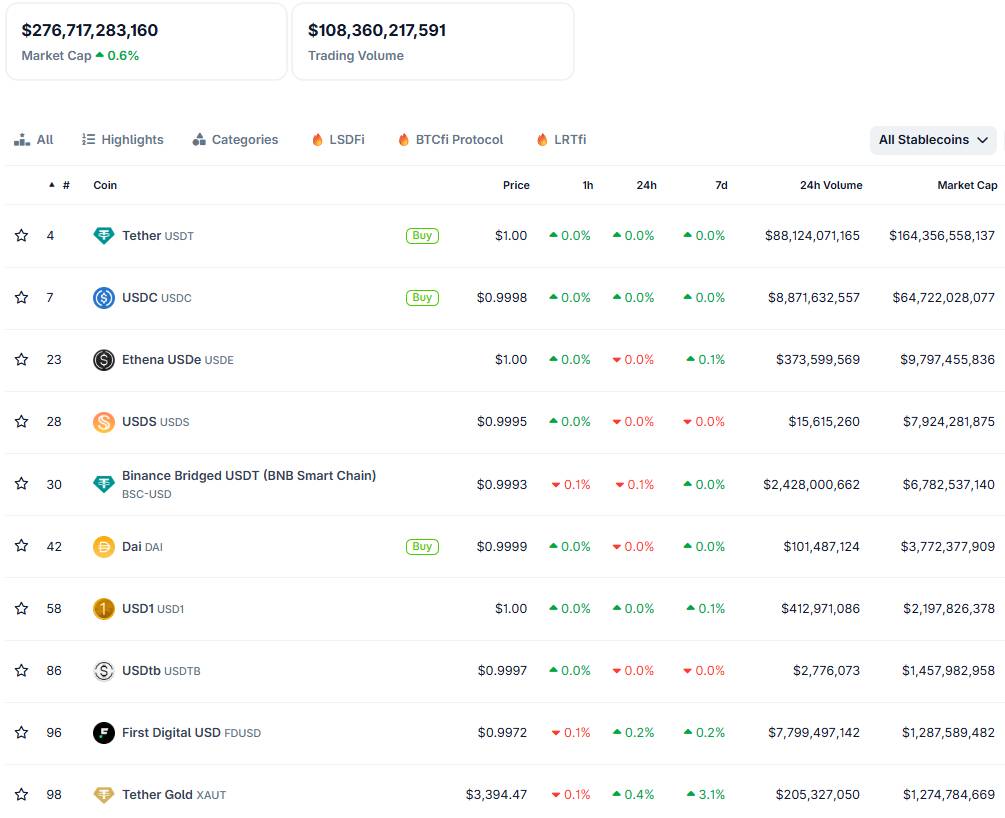Sort the table by Price column
This screenshot has width=1005, height=818.
coord(516,185)
